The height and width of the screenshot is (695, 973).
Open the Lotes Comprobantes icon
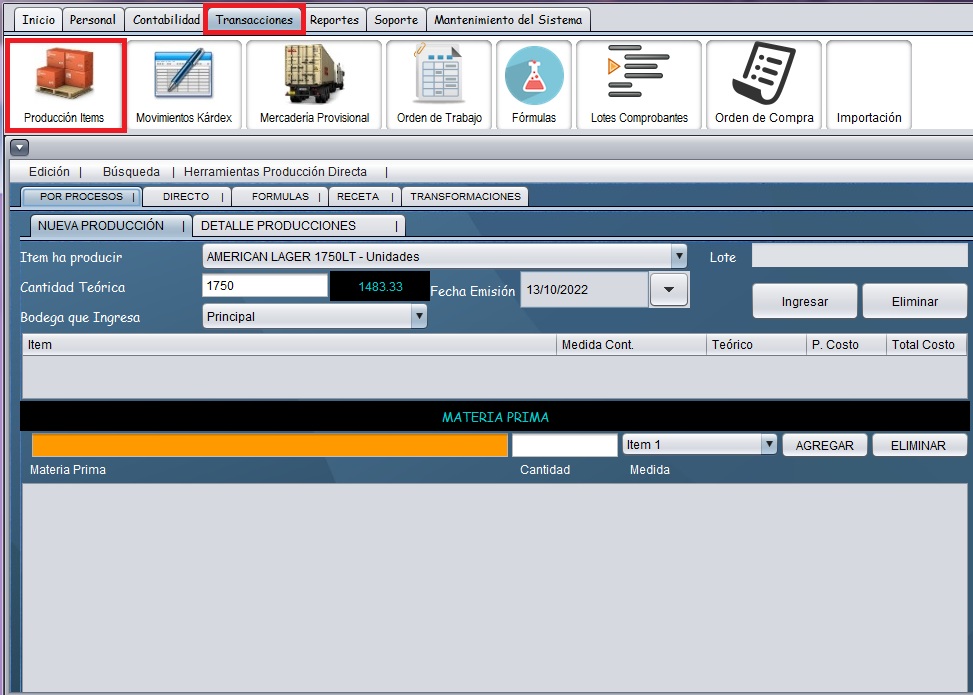pos(639,85)
